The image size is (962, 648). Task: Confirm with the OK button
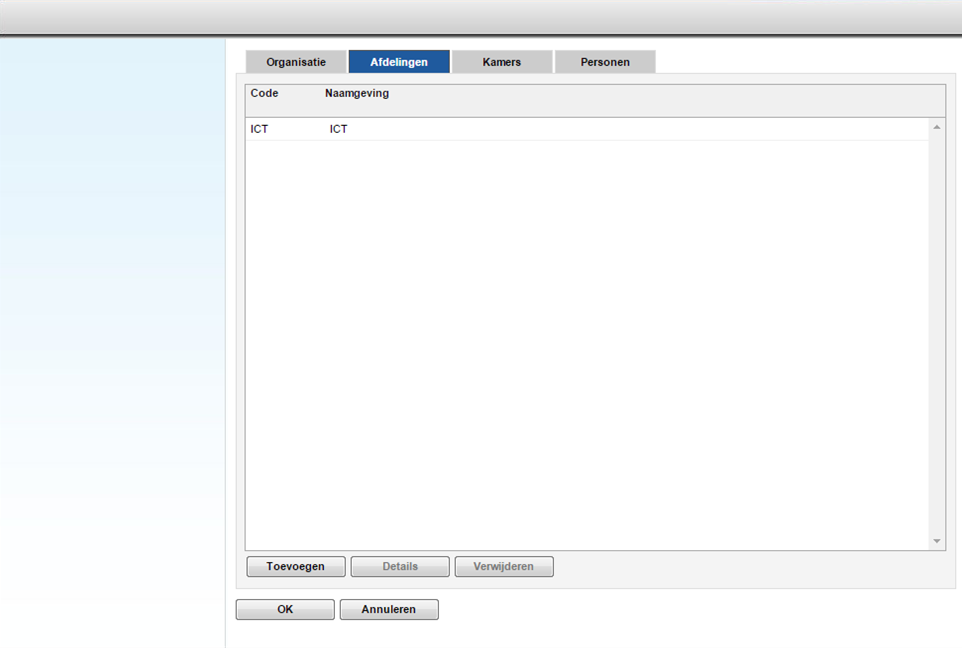click(x=285, y=610)
